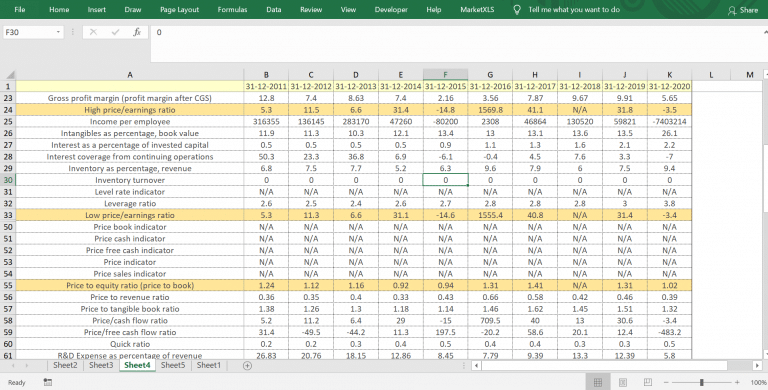Select row 55 header
This screenshot has width=768, height=390.
tap(8, 285)
